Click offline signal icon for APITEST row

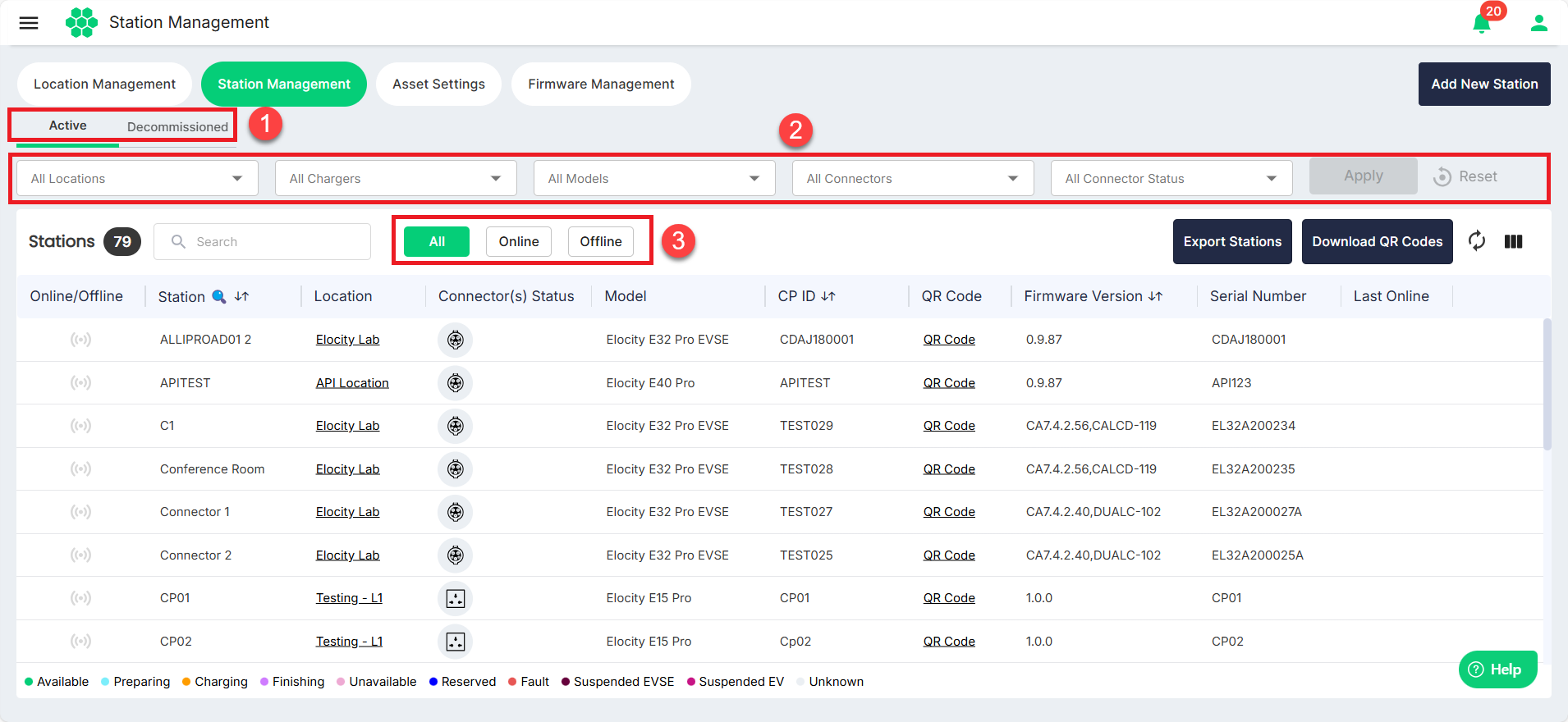pyautogui.click(x=80, y=382)
